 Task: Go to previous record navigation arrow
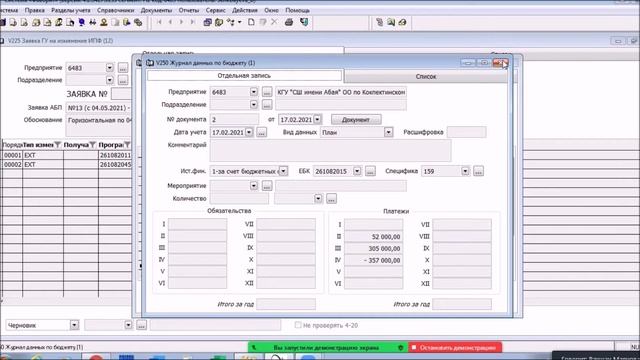tap(170, 22)
